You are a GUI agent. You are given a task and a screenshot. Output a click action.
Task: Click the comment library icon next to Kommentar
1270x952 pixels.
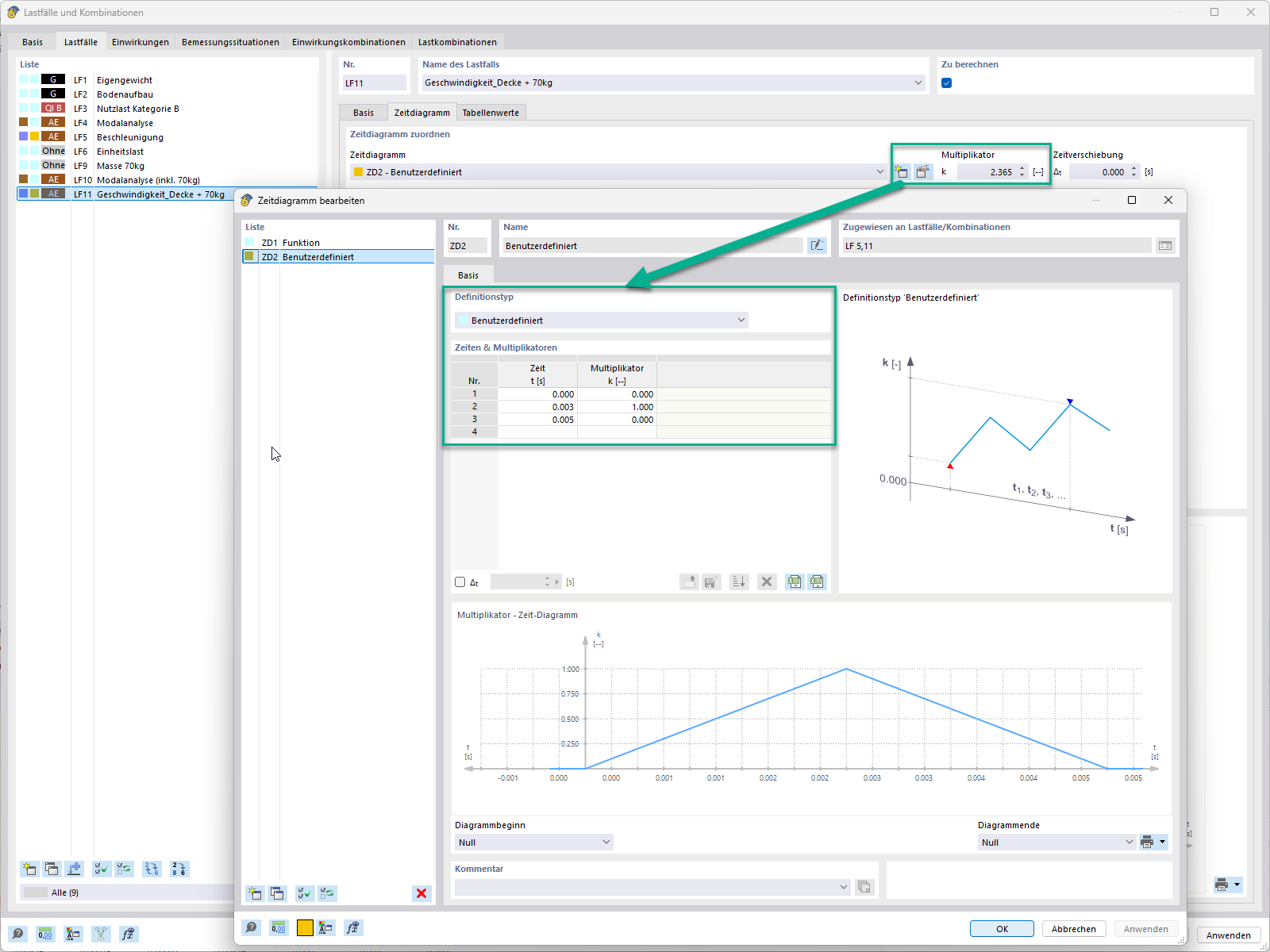864,887
